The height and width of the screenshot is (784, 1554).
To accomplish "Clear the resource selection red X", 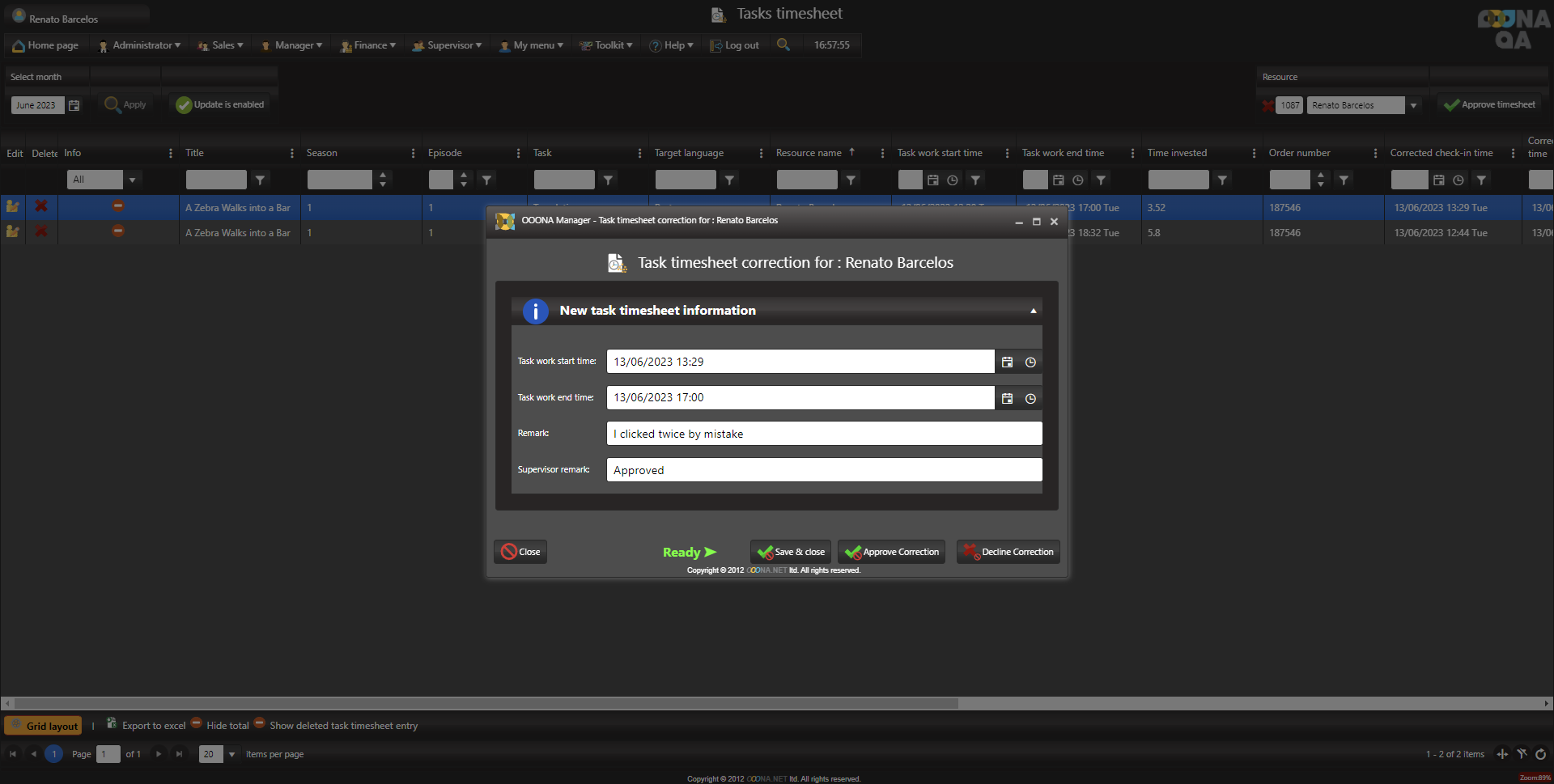I will pos(1267,106).
